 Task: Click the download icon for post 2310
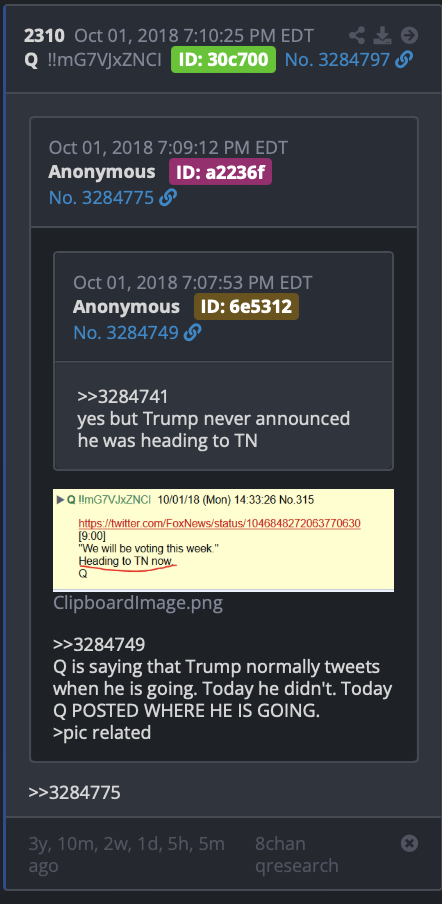tap(382, 36)
